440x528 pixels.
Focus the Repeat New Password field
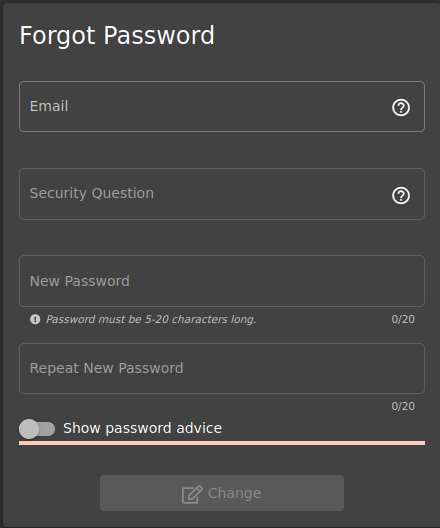(222, 368)
